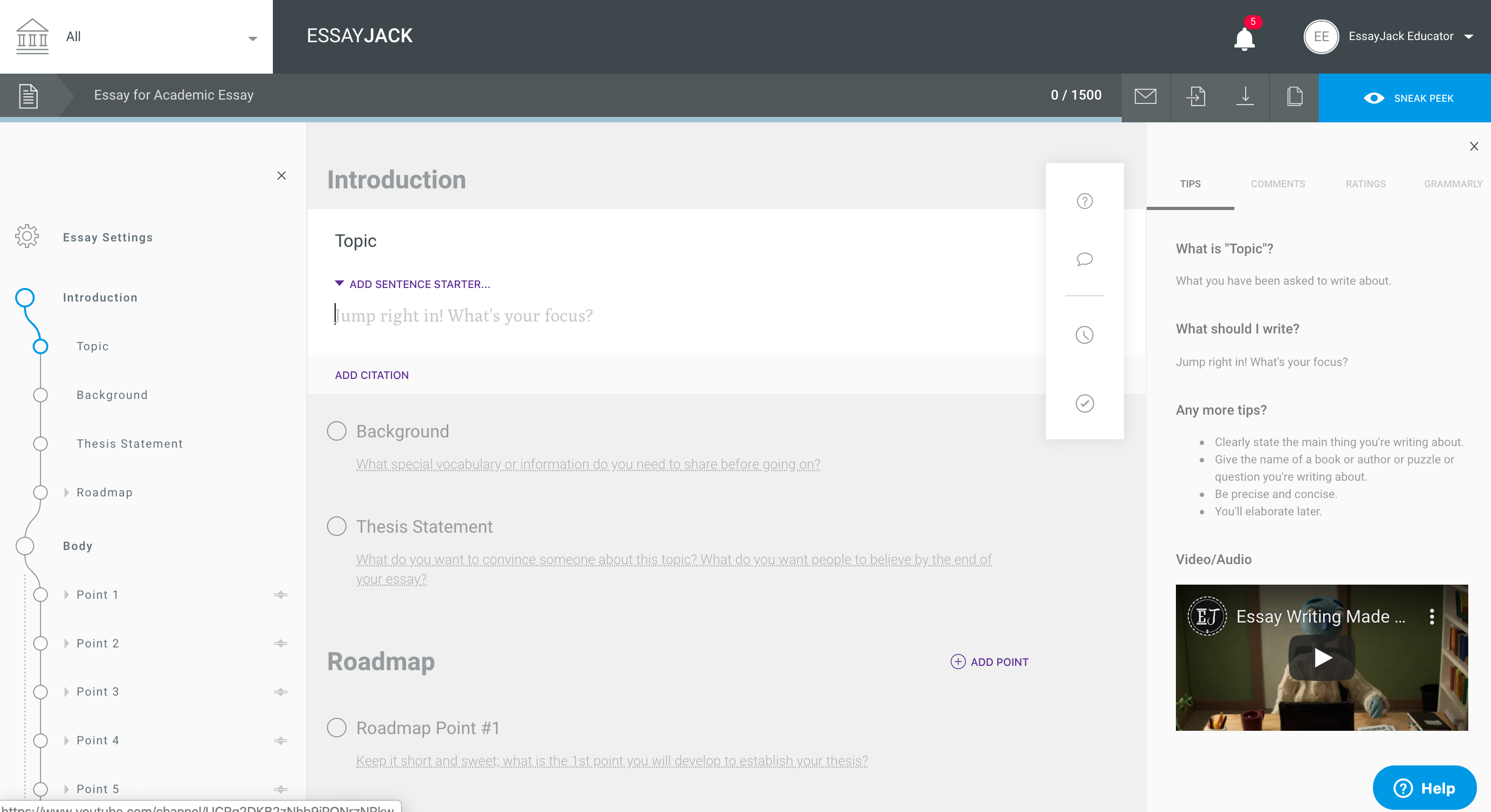Screen dimensions: 1491x812
Task: Click reorder handle for Point 5
Action: (x=281, y=789)
